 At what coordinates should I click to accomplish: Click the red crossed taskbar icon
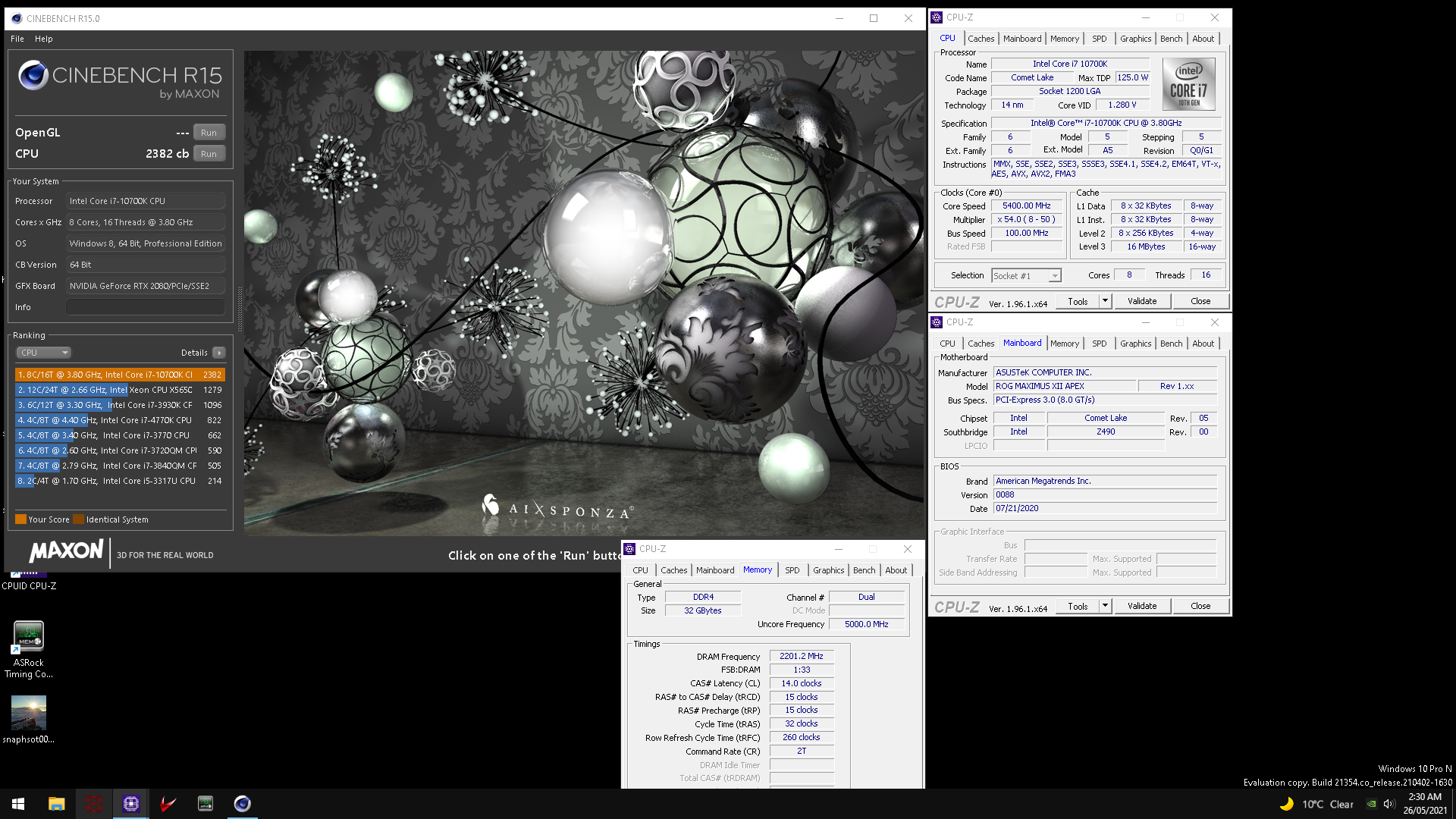click(94, 804)
